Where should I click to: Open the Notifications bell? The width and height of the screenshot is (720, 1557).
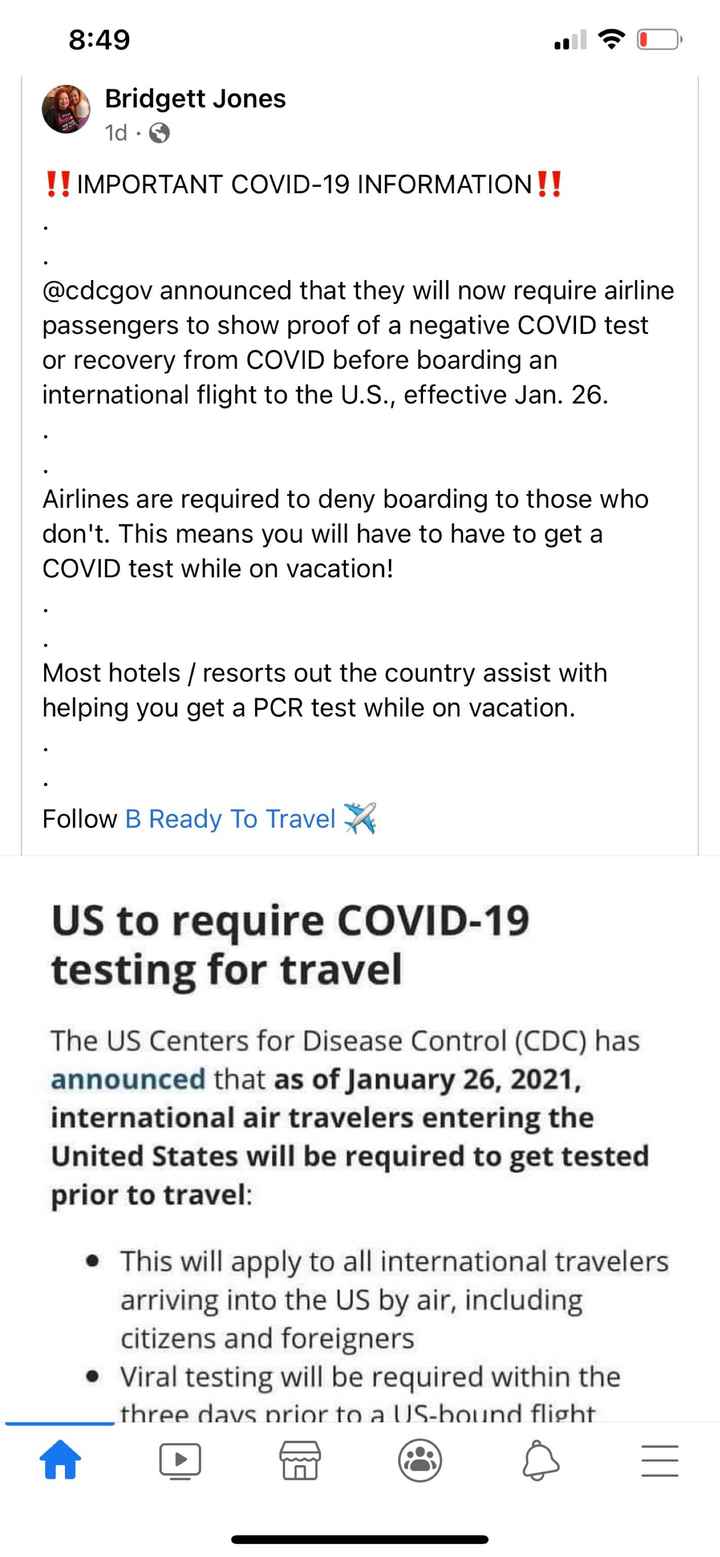[x=540, y=1461]
